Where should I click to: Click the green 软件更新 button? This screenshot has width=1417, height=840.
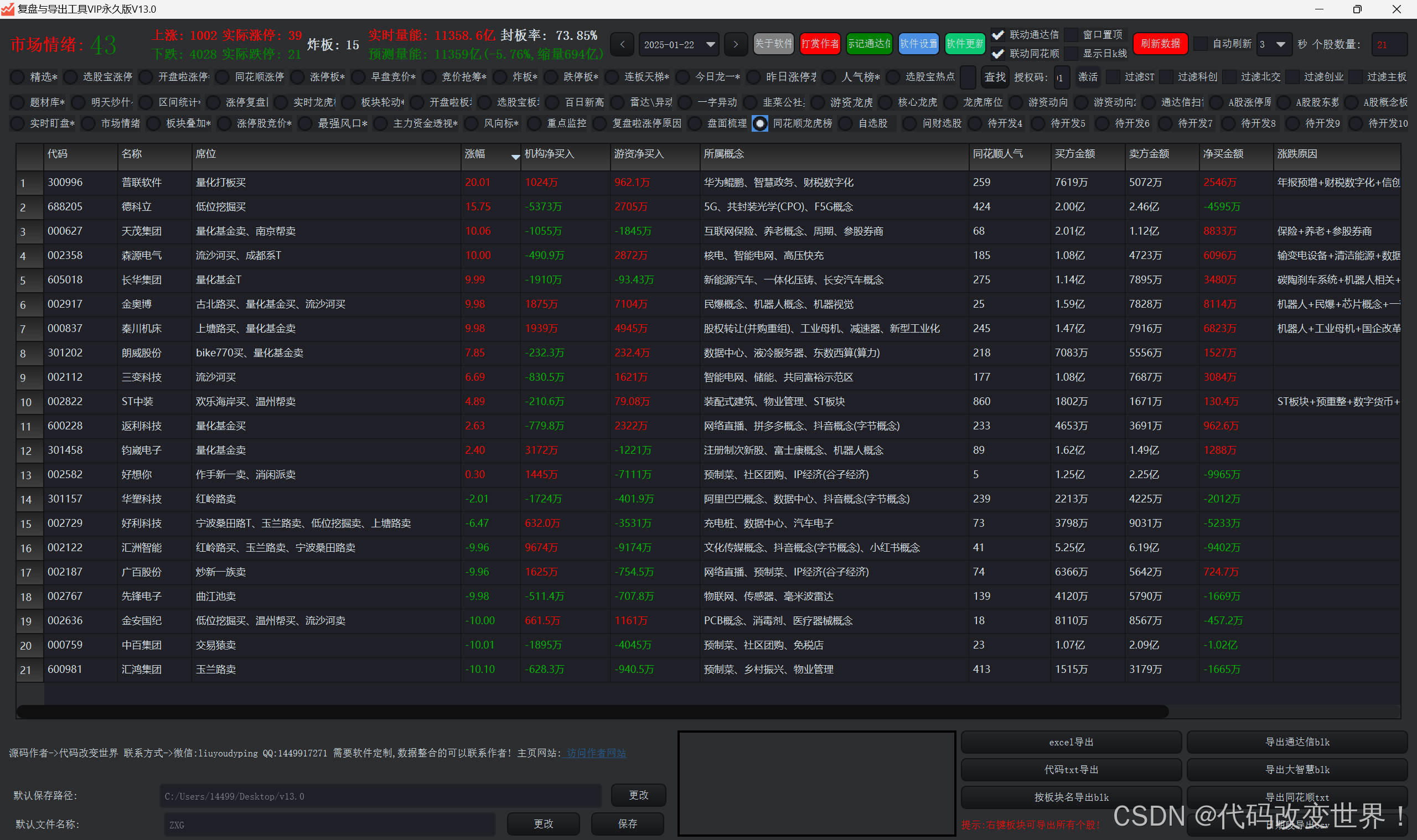[965, 44]
